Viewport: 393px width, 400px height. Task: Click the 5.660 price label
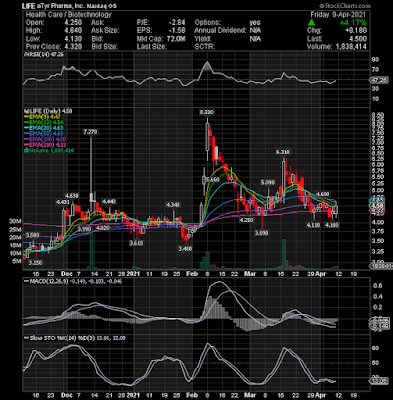point(213,179)
